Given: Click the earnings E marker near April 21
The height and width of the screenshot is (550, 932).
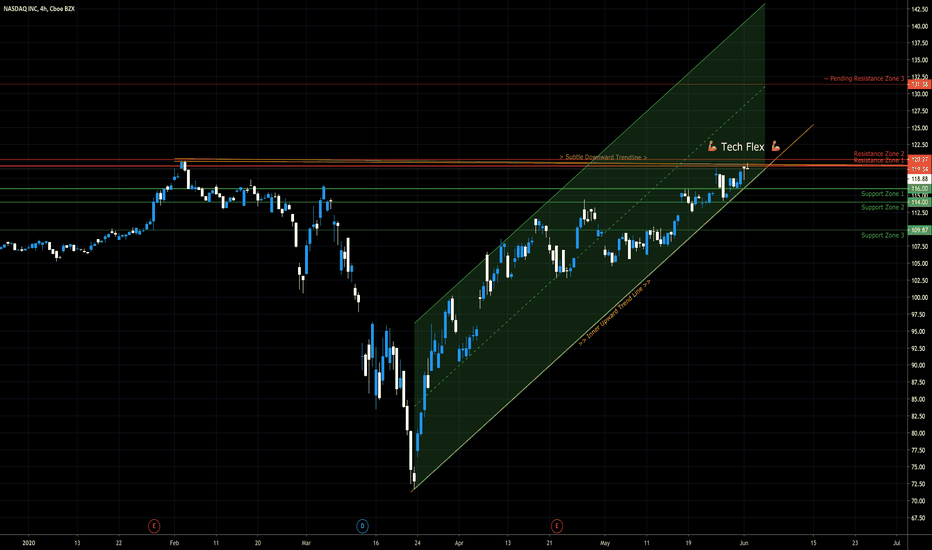Looking at the screenshot, I should [x=556, y=526].
